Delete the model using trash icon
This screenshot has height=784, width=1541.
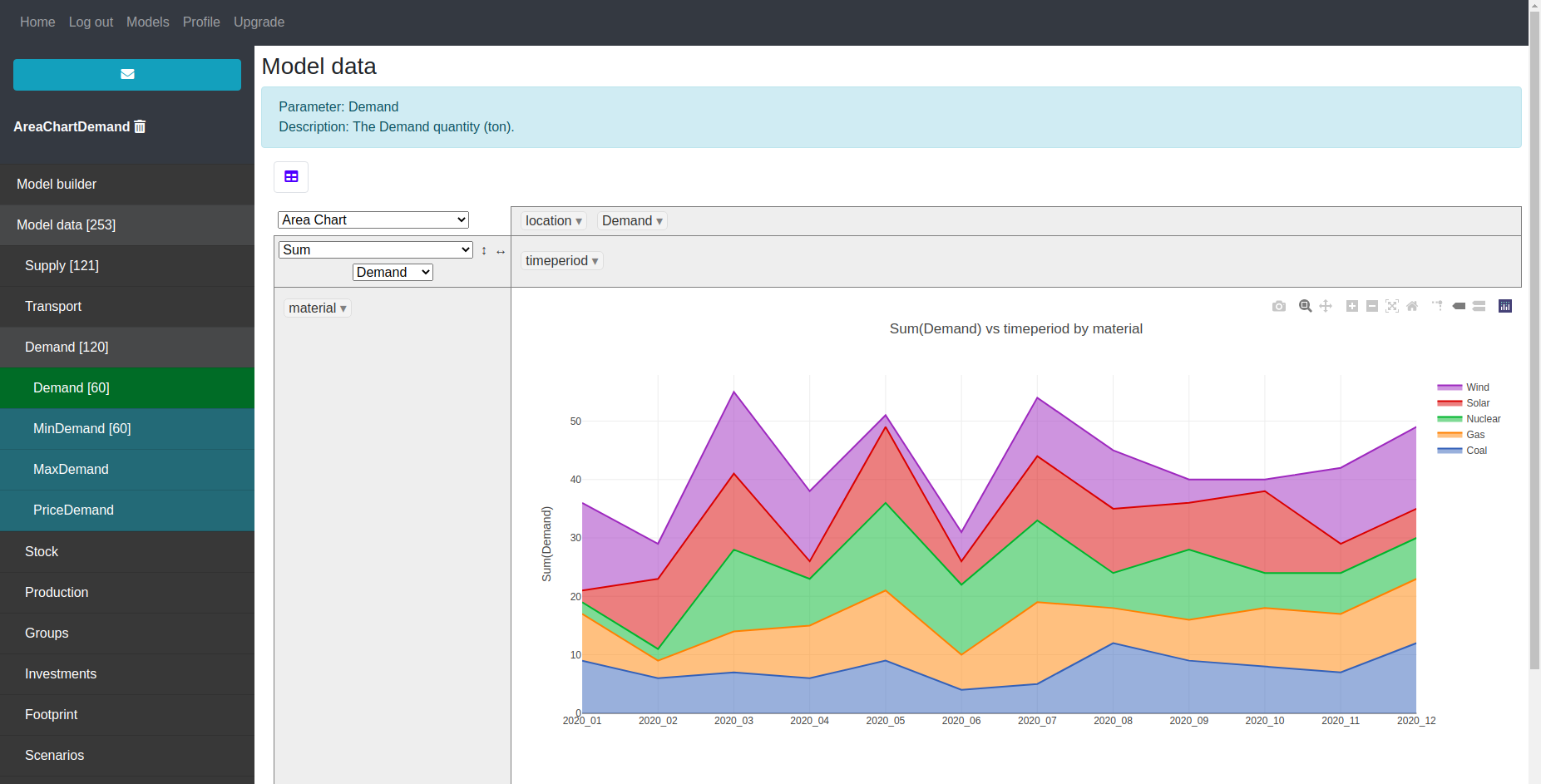(x=140, y=126)
